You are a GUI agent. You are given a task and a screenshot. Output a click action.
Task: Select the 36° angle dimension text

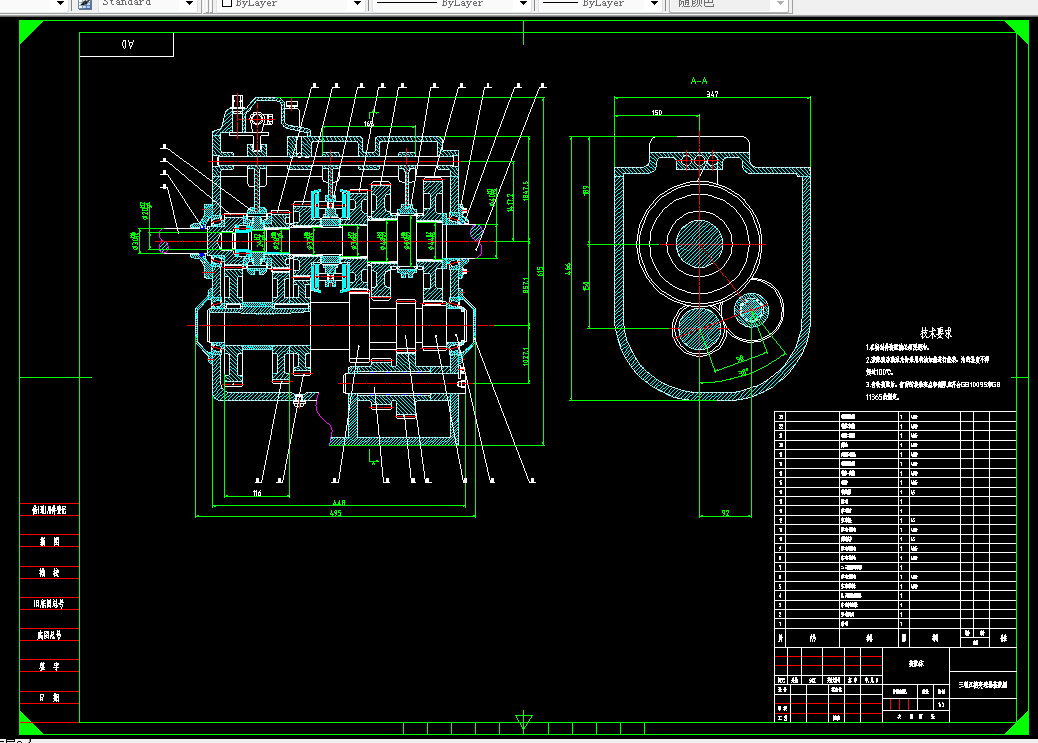point(743,373)
